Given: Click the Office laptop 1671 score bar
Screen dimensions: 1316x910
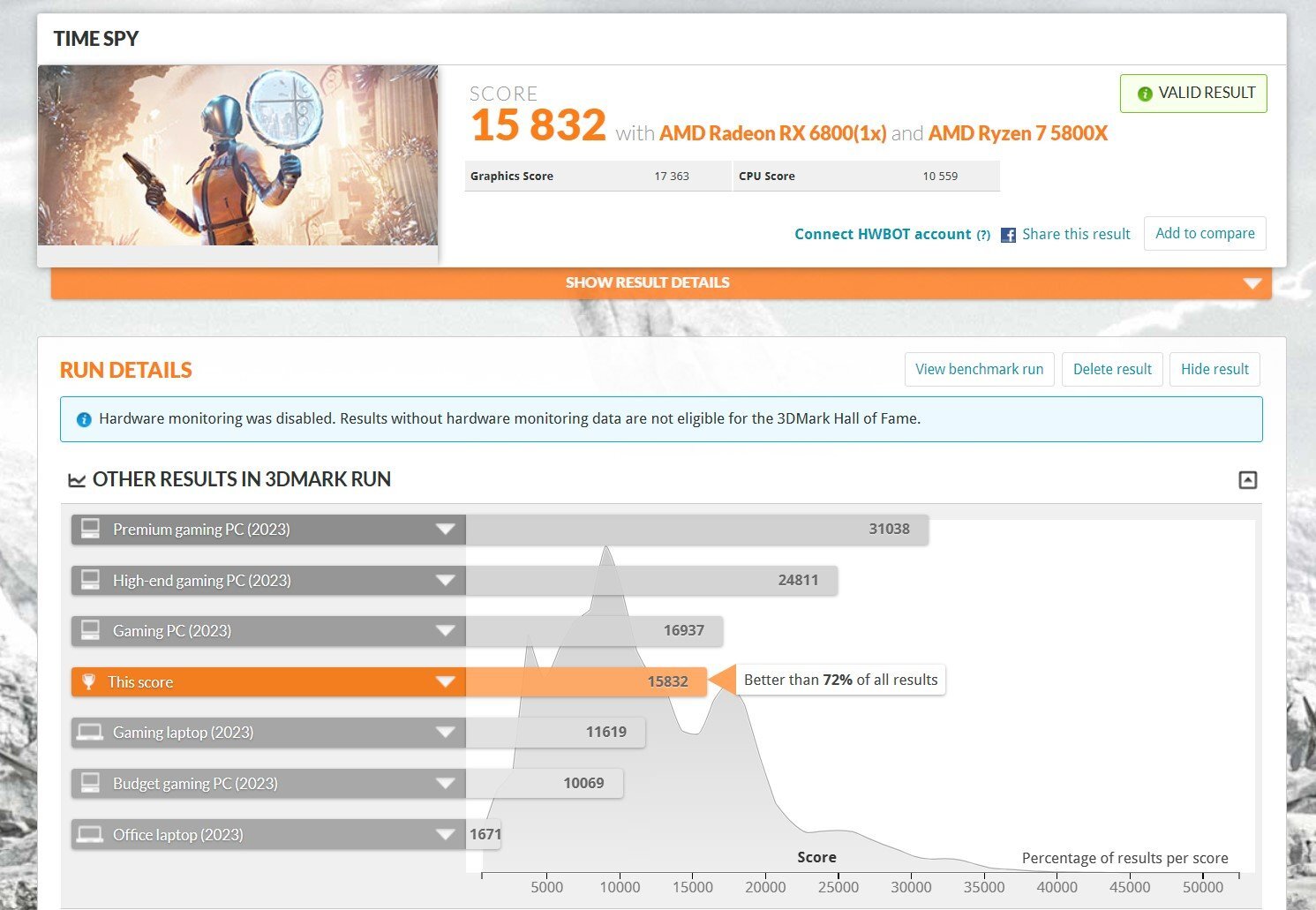Looking at the screenshot, I should [x=484, y=835].
